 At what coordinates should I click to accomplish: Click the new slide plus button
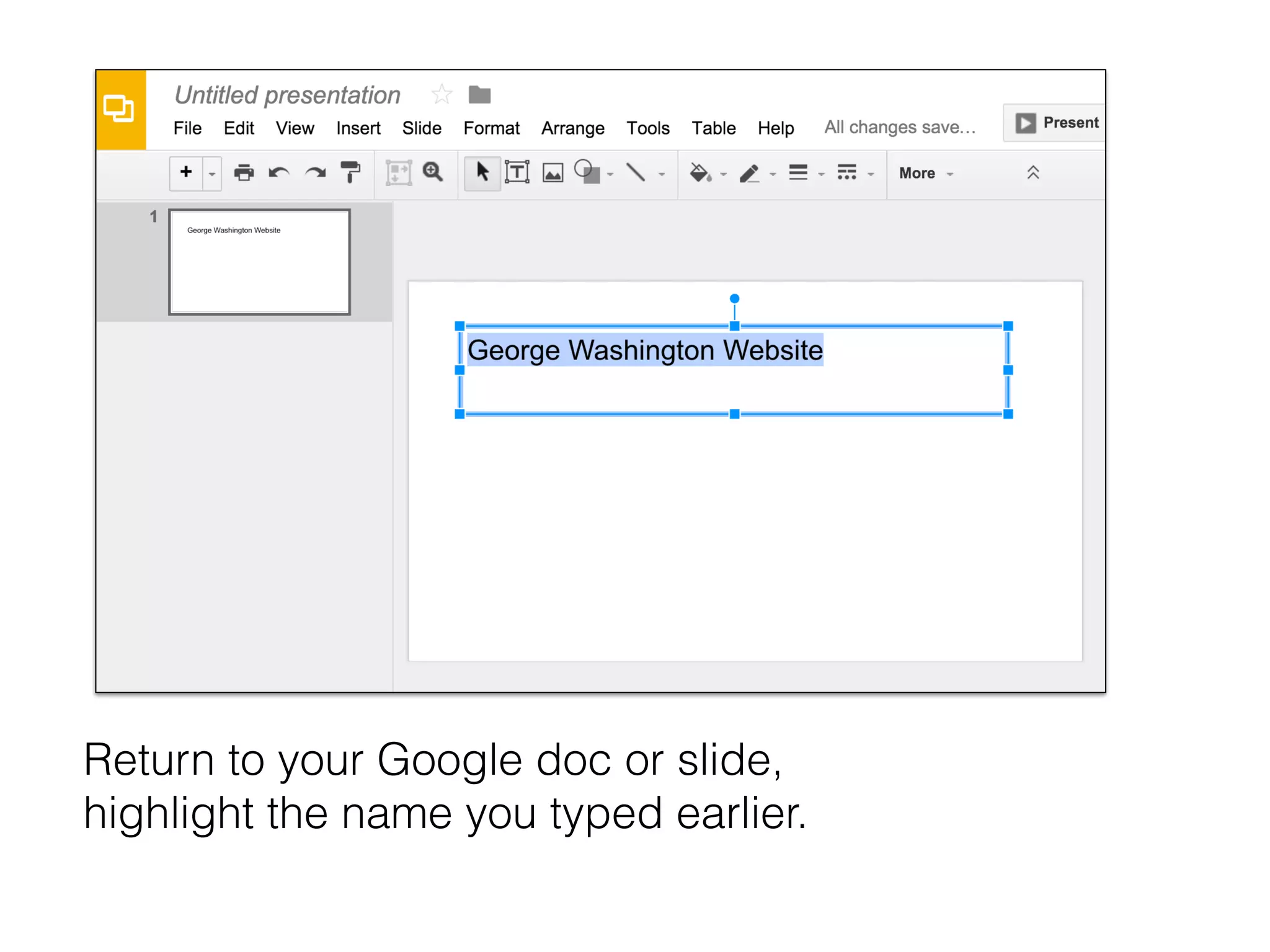[186, 172]
